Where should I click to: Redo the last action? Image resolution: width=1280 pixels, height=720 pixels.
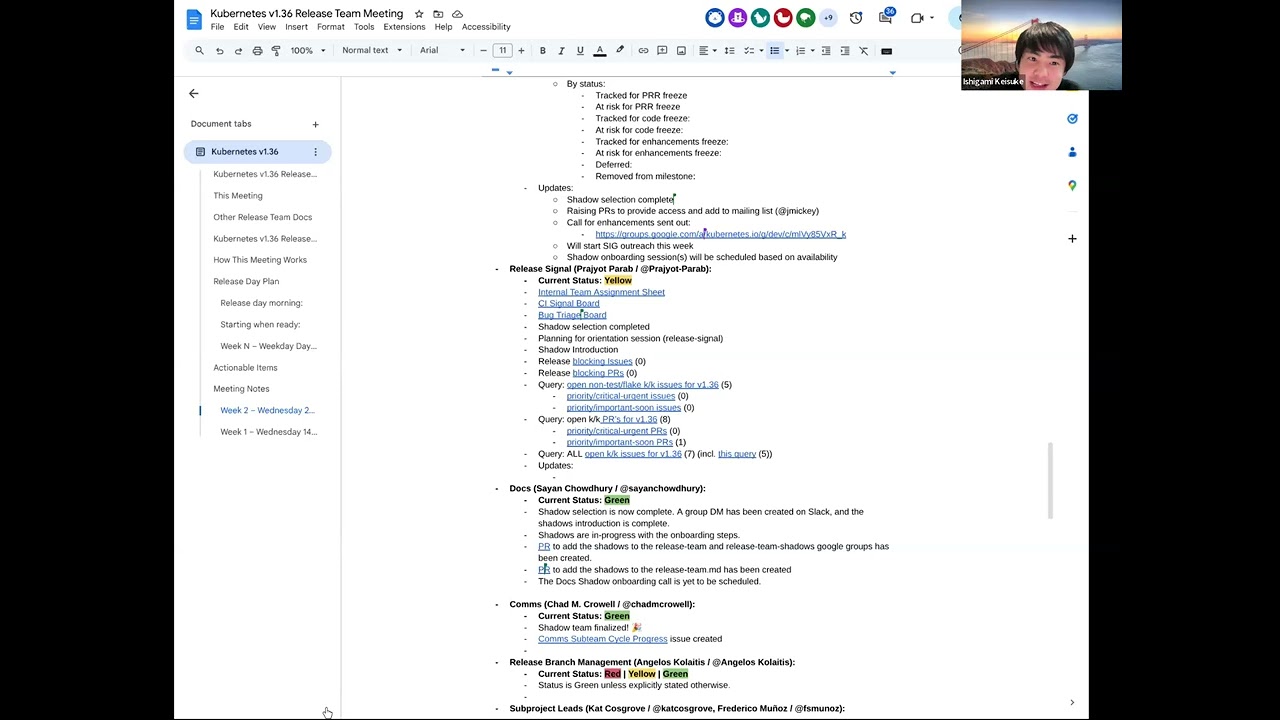pos(238,51)
